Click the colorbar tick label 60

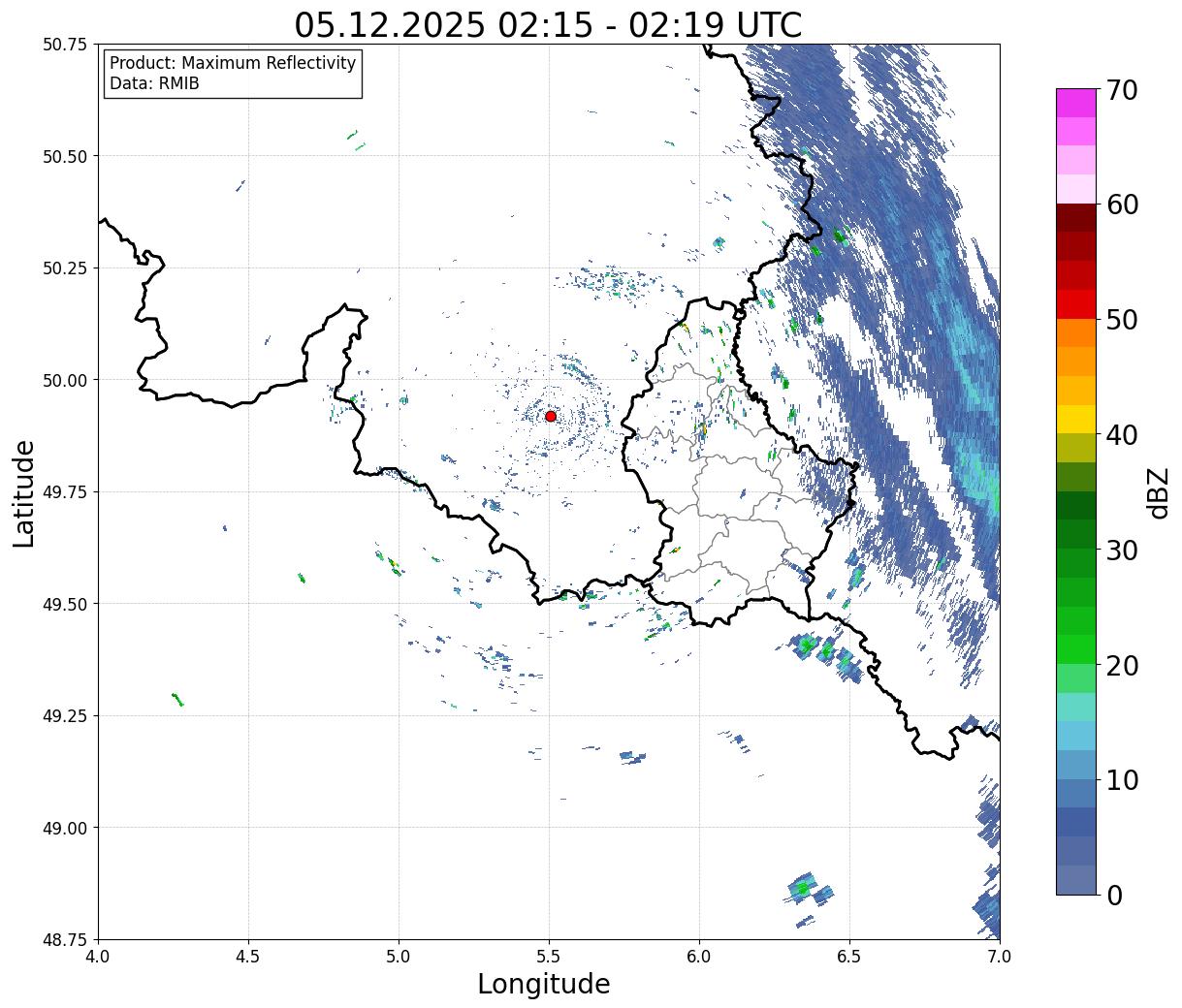pos(1122,205)
